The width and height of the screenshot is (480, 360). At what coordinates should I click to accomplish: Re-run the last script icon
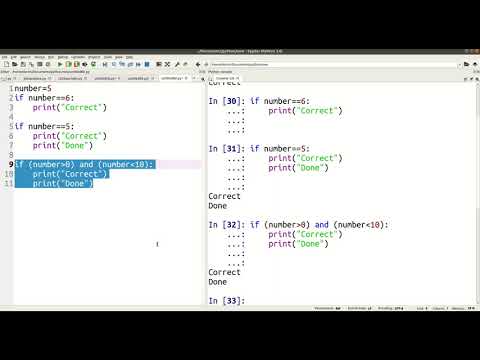tap(93, 64)
